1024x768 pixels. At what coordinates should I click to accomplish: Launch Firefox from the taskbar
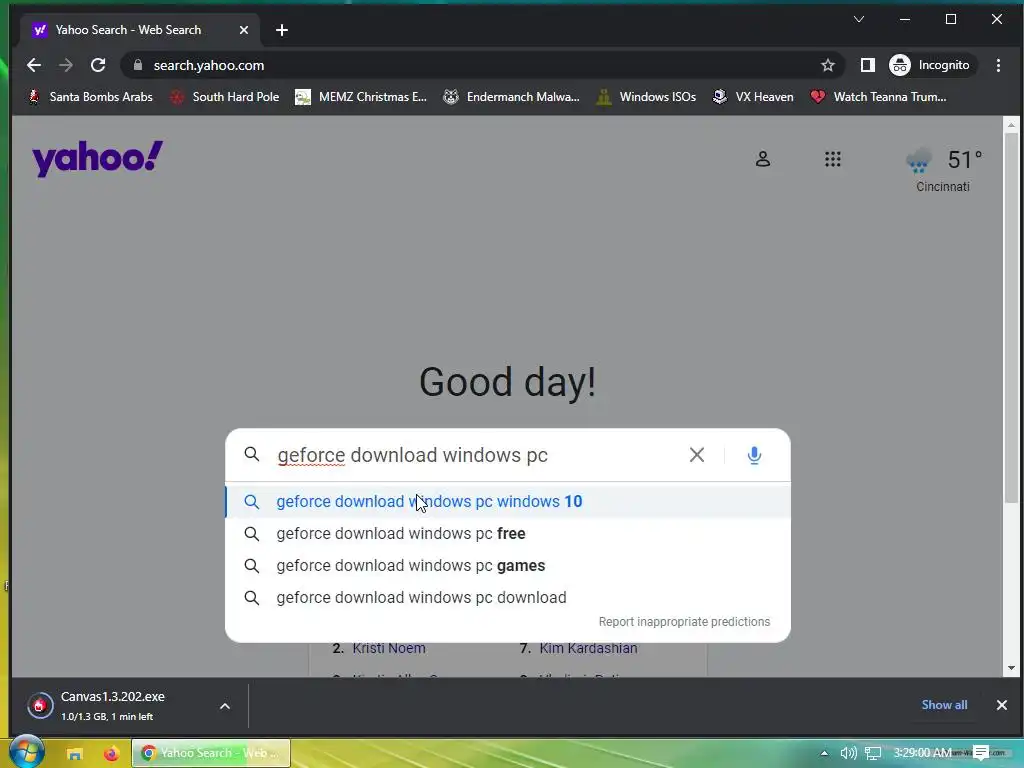(112, 753)
